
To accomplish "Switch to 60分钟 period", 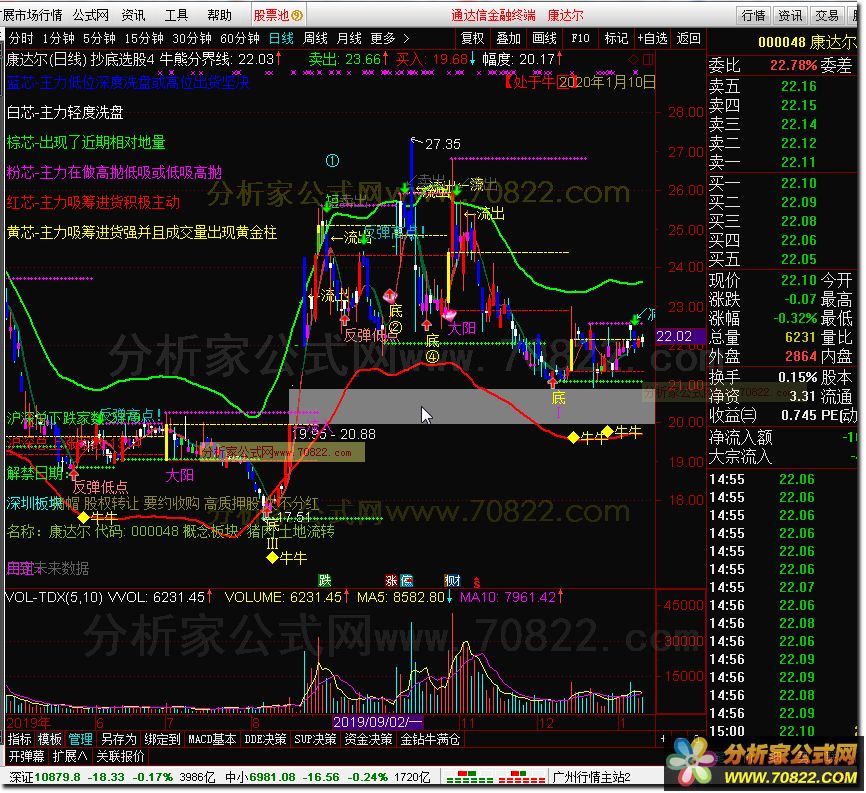I will click(x=240, y=38).
